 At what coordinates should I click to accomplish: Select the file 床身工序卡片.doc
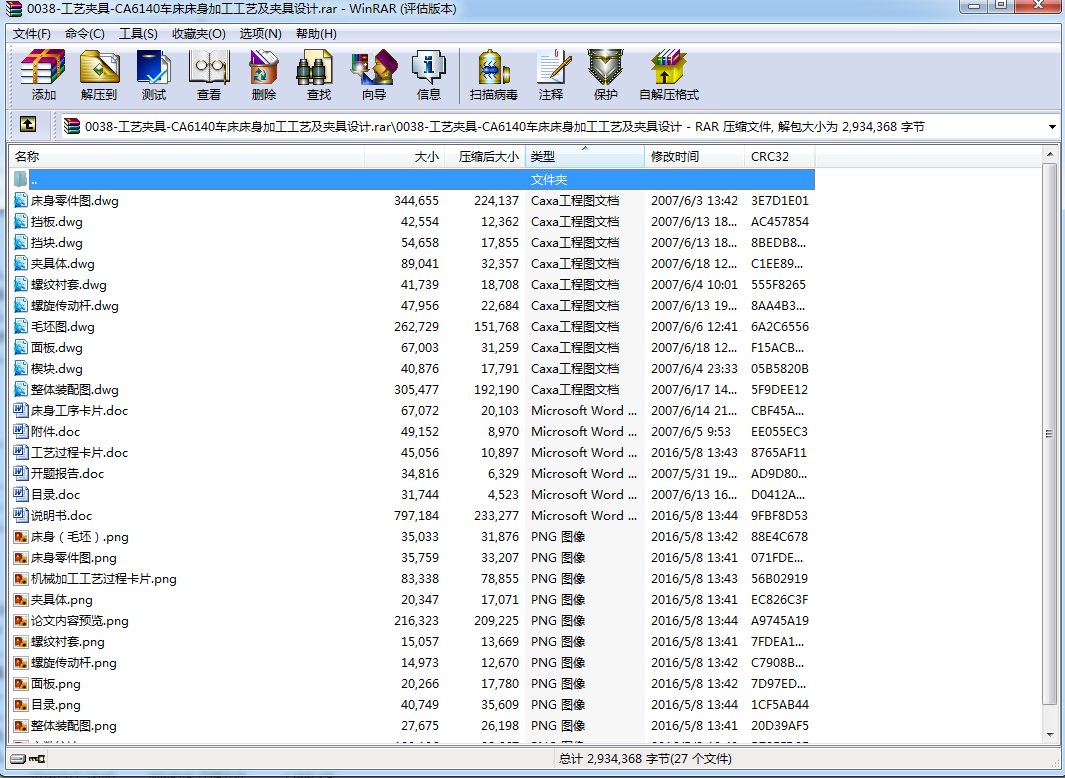(x=79, y=410)
